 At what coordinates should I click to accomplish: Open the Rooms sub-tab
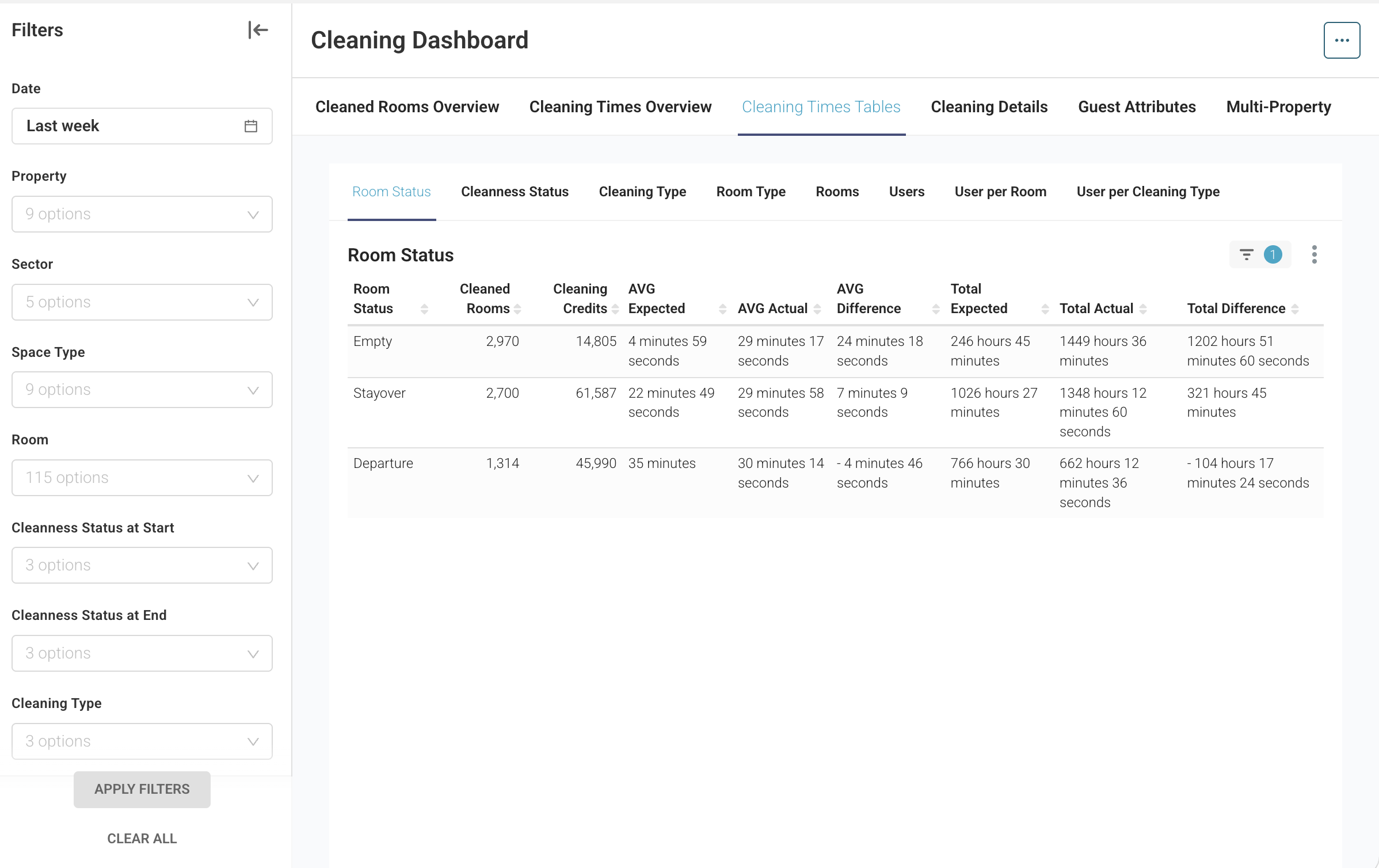(837, 192)
